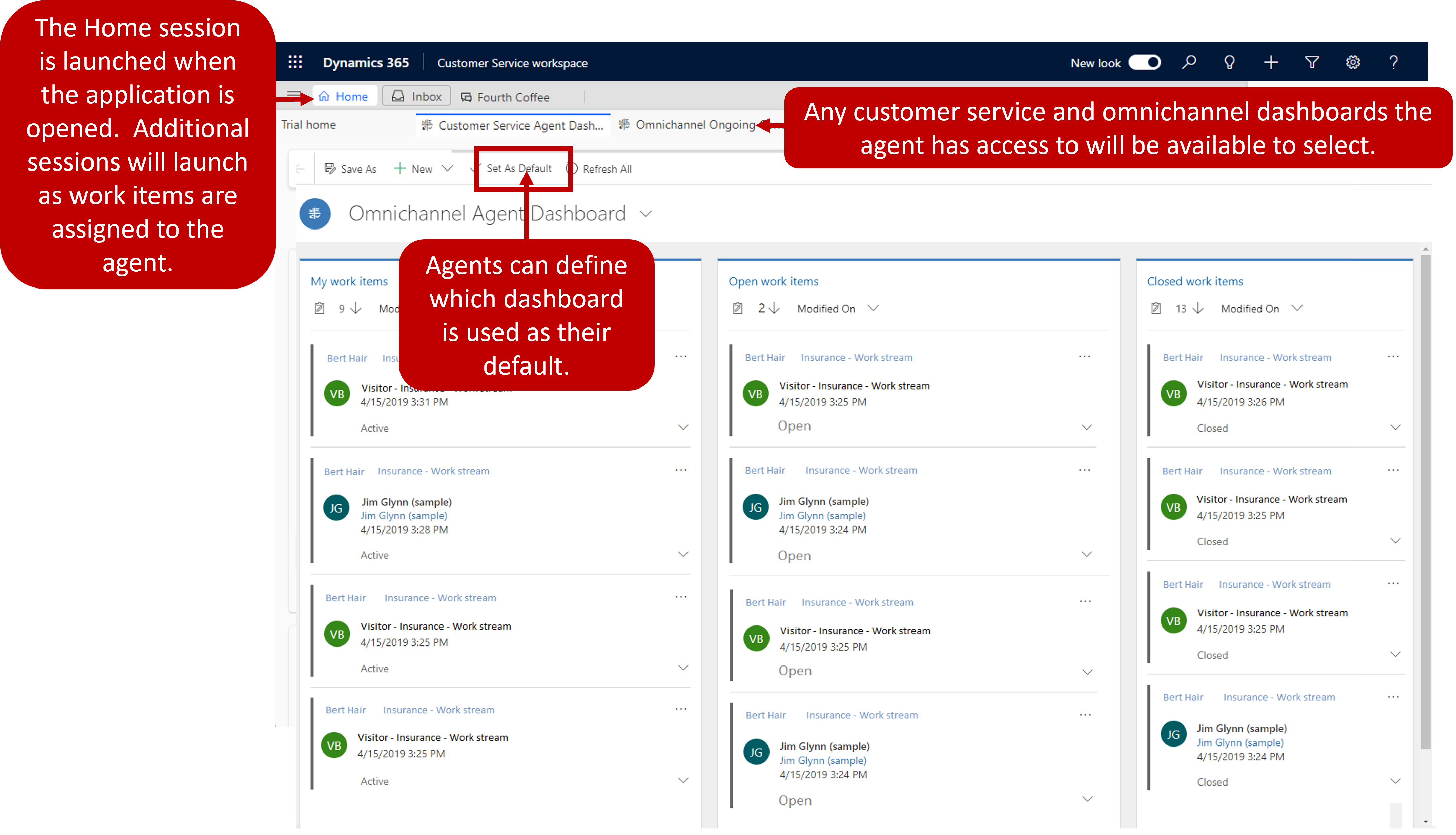Open more options for 3:31 PM Active item
The height and width of the screenshot is (835, 1456).
click(681, 356)
